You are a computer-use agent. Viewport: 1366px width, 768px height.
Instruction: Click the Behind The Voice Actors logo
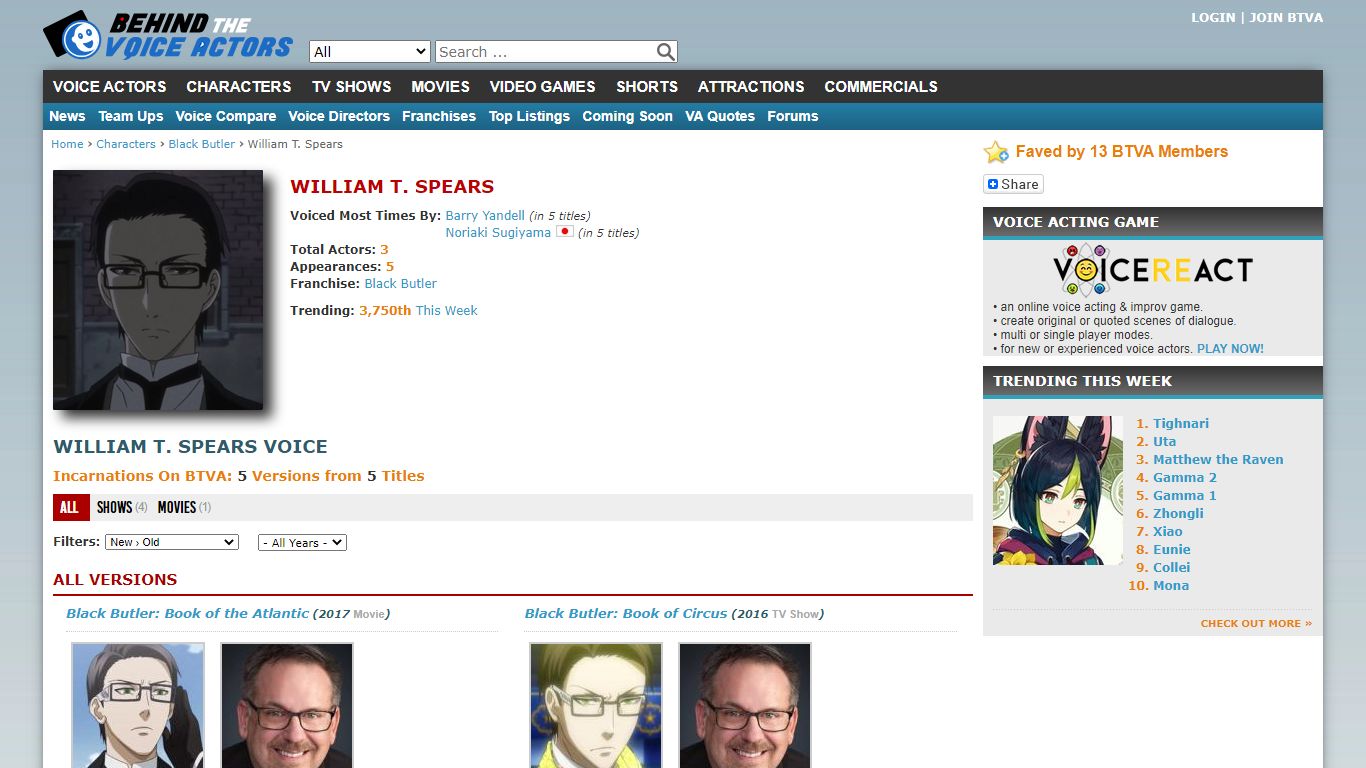(x=168, y=35)
